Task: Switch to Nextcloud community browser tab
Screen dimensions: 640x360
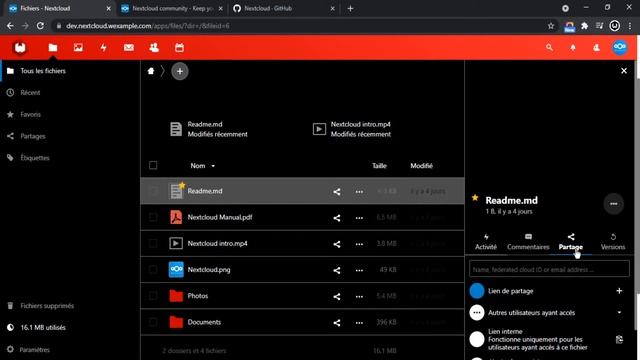Action: pos(172,9)
